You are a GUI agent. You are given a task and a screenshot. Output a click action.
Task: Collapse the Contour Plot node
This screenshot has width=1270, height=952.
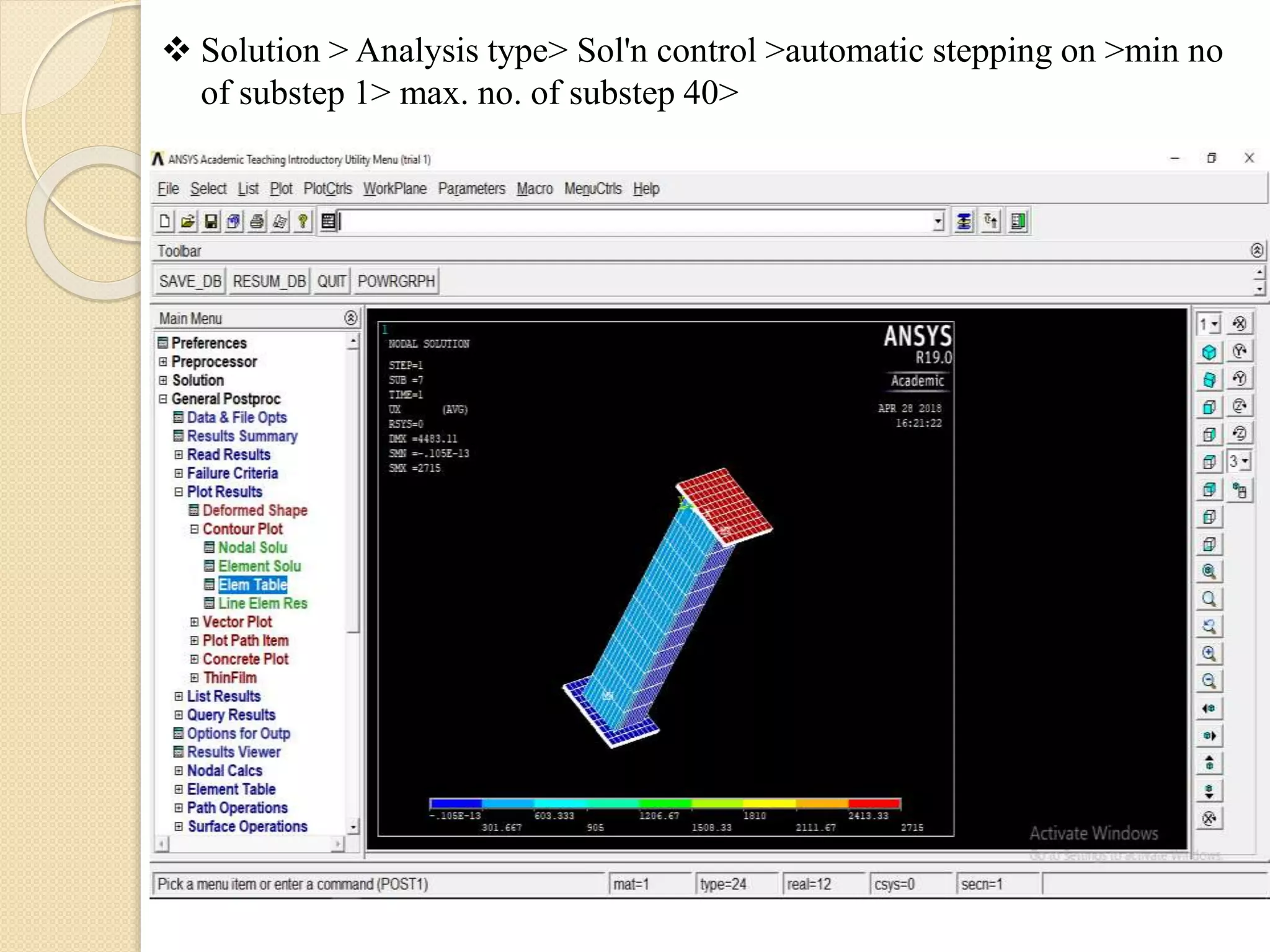(x=194, y=529)
